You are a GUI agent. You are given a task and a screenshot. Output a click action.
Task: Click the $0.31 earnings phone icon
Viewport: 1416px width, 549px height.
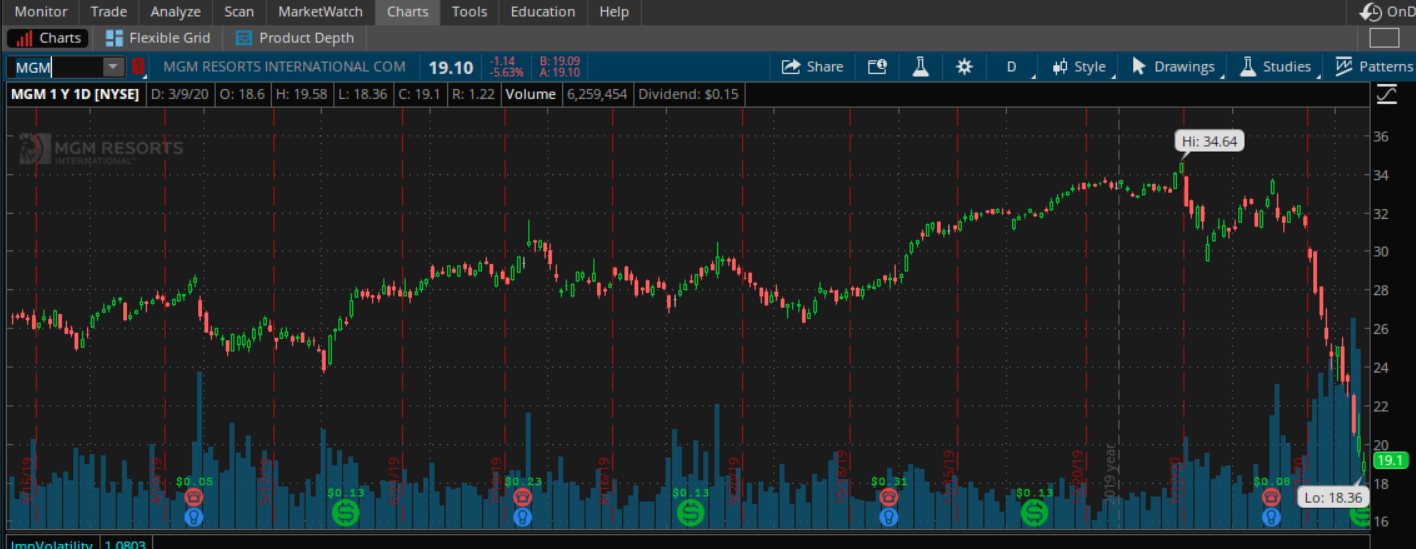[888, 497]
